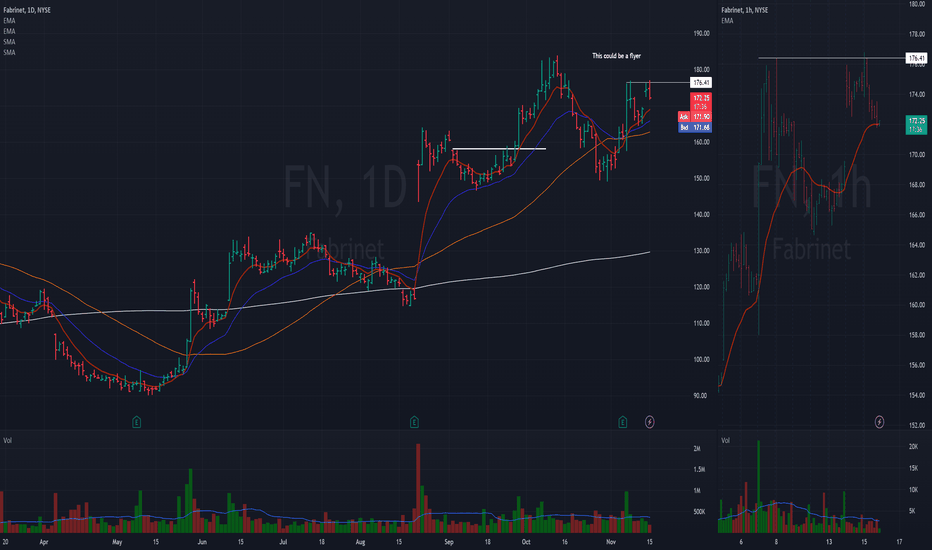Click the 90.00 price axis value
The image size is (932, 550).
[x=701, y=395]
